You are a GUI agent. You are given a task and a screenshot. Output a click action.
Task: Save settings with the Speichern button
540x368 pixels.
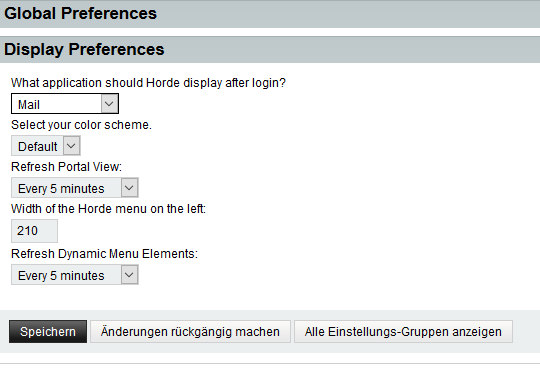[48, 332]
